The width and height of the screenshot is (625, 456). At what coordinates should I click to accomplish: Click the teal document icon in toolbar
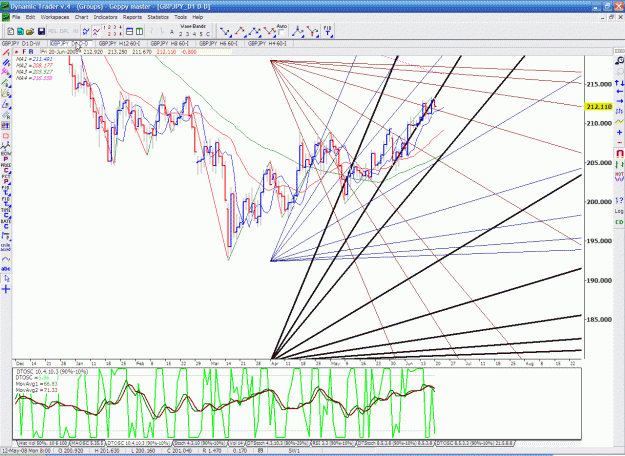(20, 31)
